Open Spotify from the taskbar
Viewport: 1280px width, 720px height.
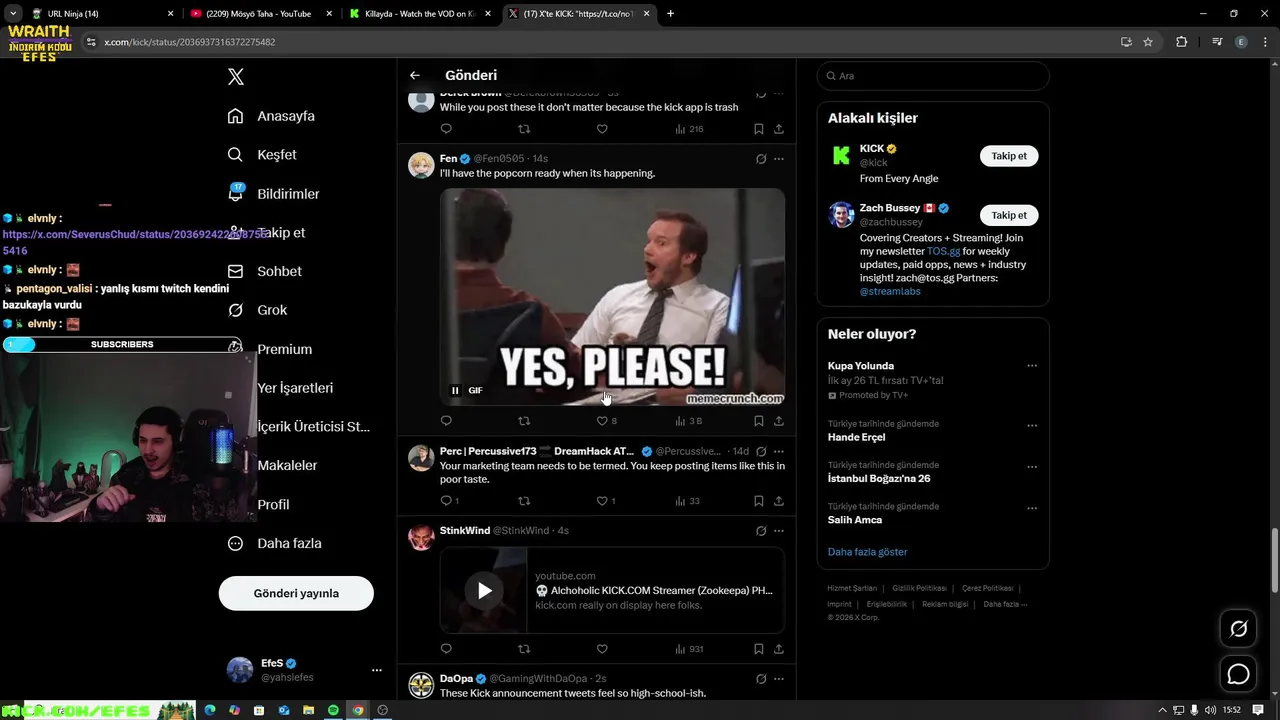tap(333, 710)
